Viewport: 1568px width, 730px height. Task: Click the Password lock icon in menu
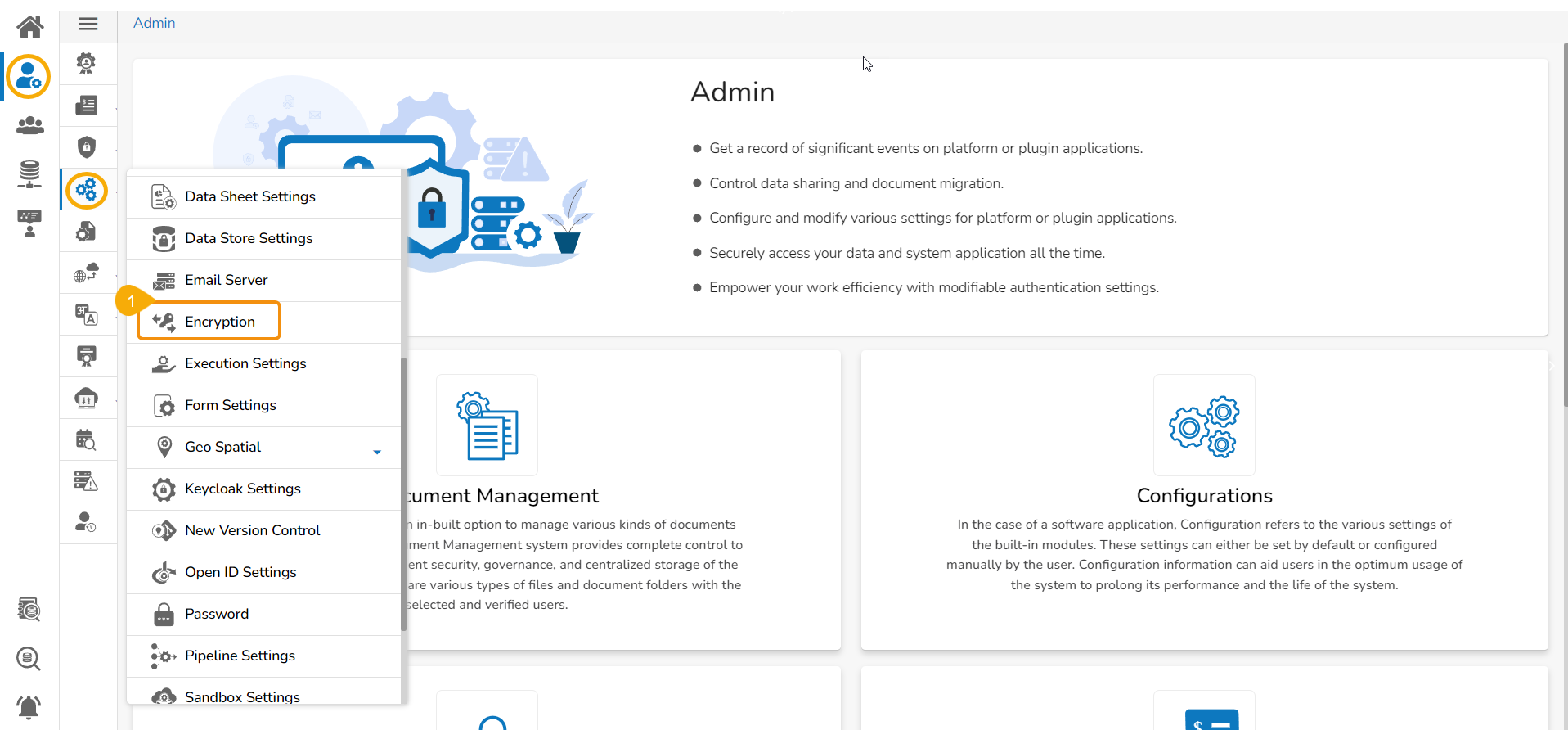(x=164, y=615)
